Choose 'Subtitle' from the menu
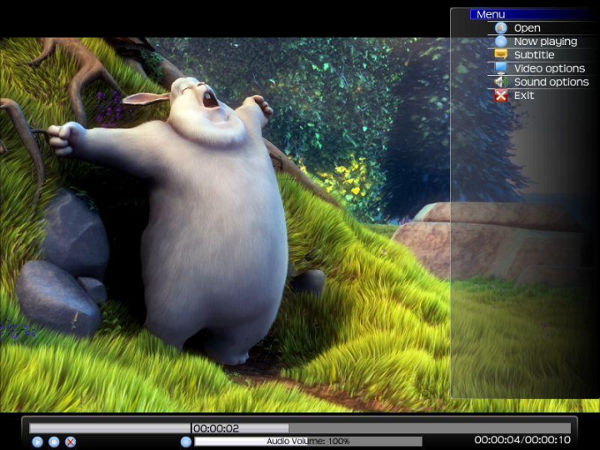 tap(534, 55)
